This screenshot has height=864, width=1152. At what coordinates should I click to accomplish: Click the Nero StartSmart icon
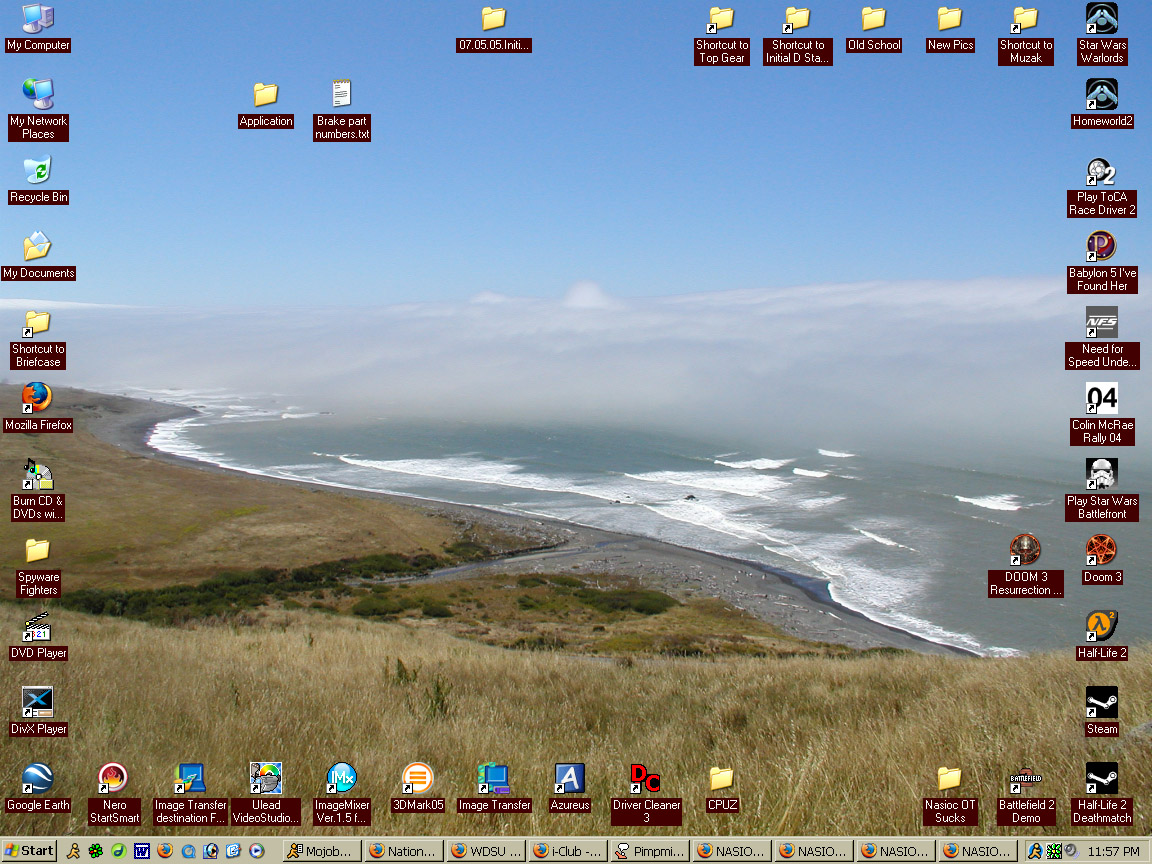click(x=113, y=779)
